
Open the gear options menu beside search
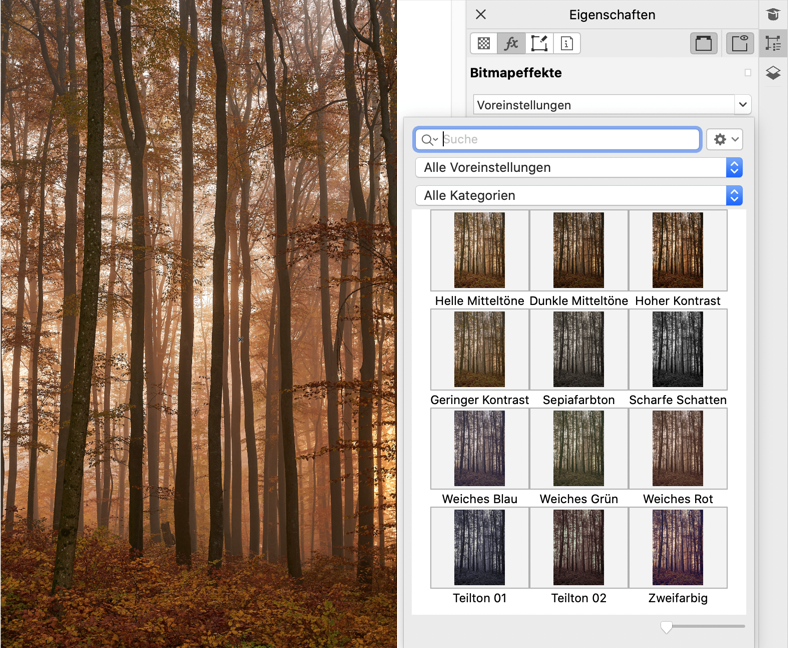pyautogui.click(x=724, y=140)
